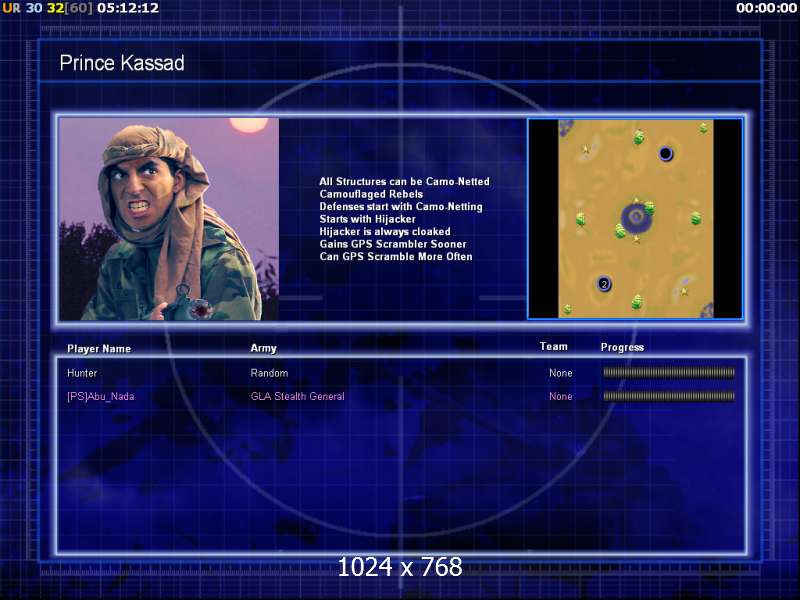Select start position 2 on the map
Screen dimensions: 800x600
click(604, 284)
